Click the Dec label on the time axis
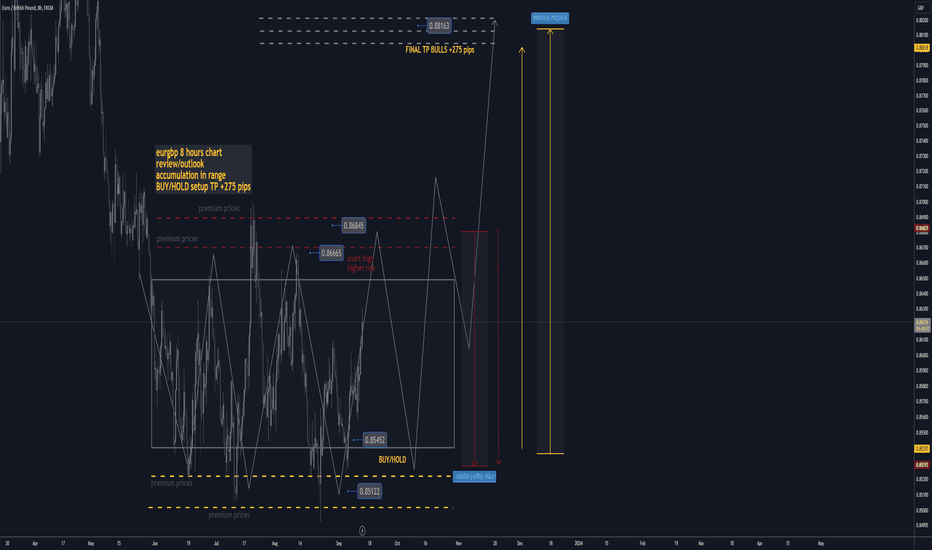932x550 pixels. 520,543
